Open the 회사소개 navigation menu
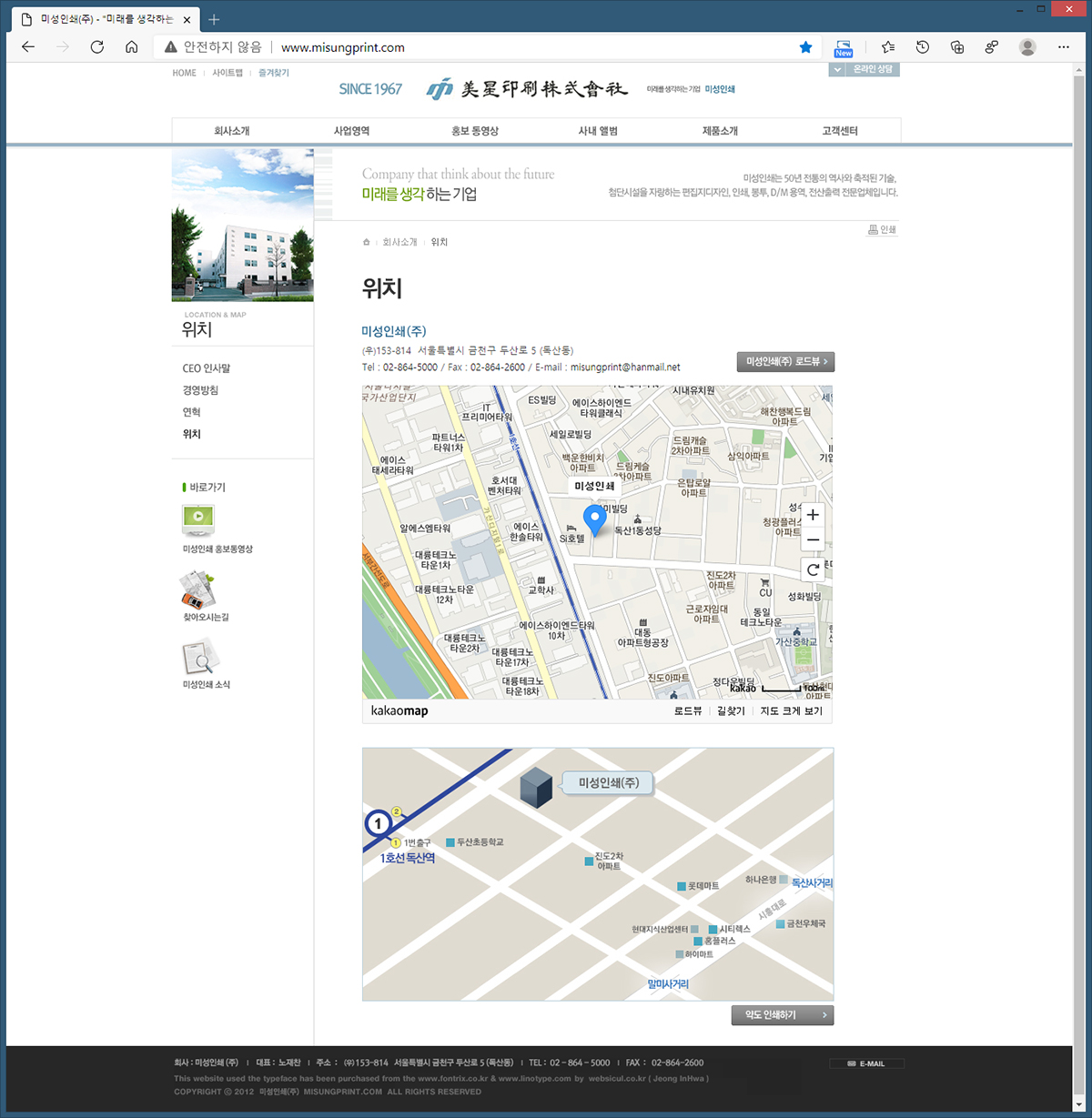1092x1118 pixels. click(x=232, y=131)
